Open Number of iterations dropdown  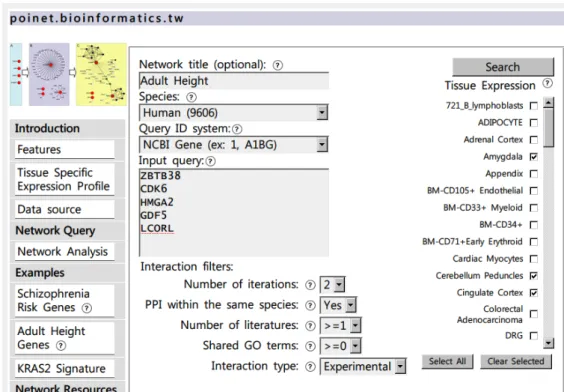coord(332,285)
